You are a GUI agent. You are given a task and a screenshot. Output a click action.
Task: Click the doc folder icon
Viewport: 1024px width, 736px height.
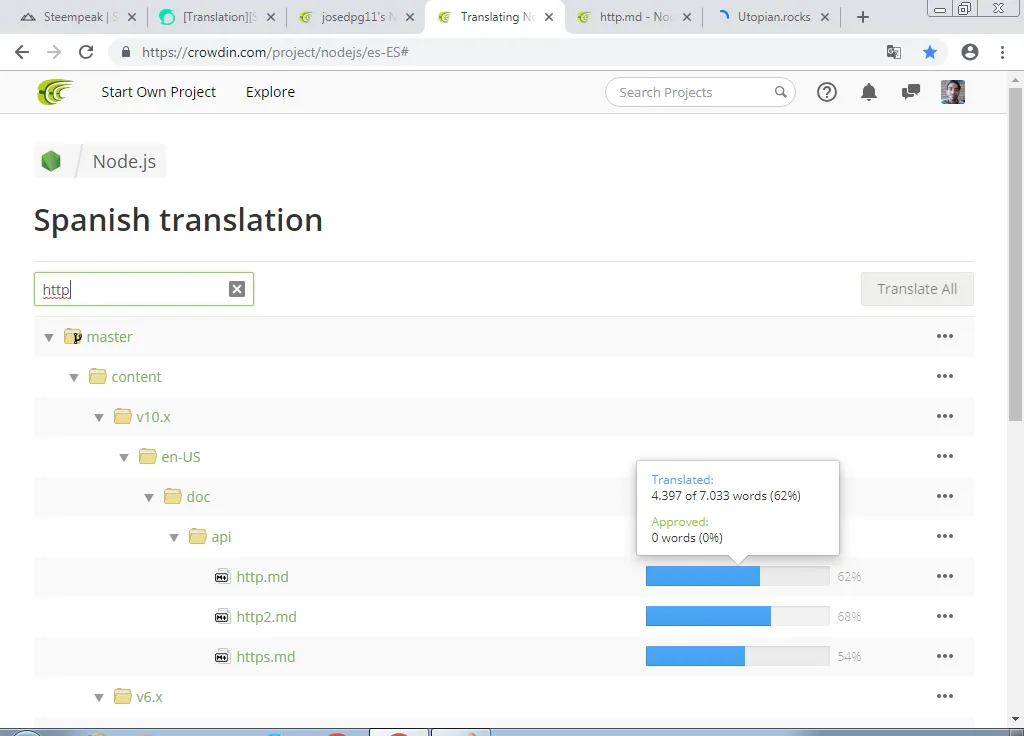tap(172, 496)
